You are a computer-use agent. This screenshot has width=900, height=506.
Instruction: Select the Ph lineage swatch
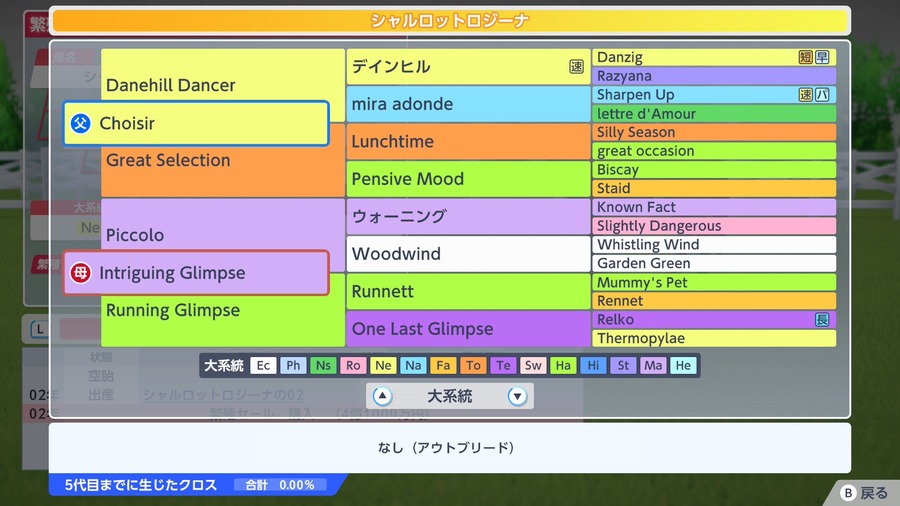(x=293, y=365)
